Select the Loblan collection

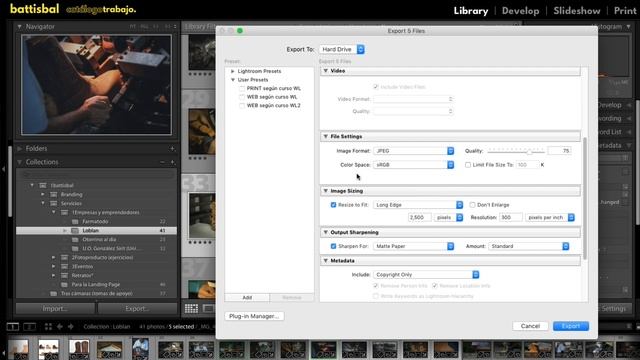tap(96, 231)
